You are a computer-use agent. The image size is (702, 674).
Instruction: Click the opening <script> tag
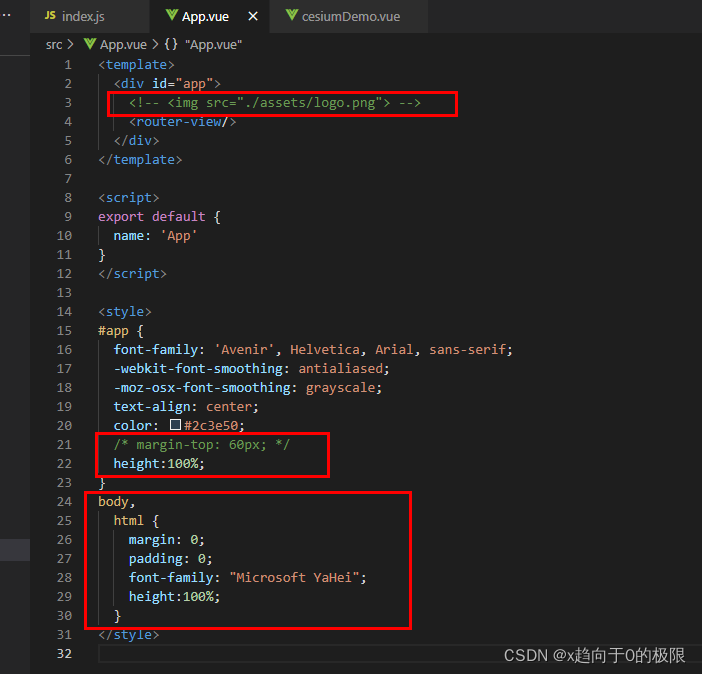(128, 198)
